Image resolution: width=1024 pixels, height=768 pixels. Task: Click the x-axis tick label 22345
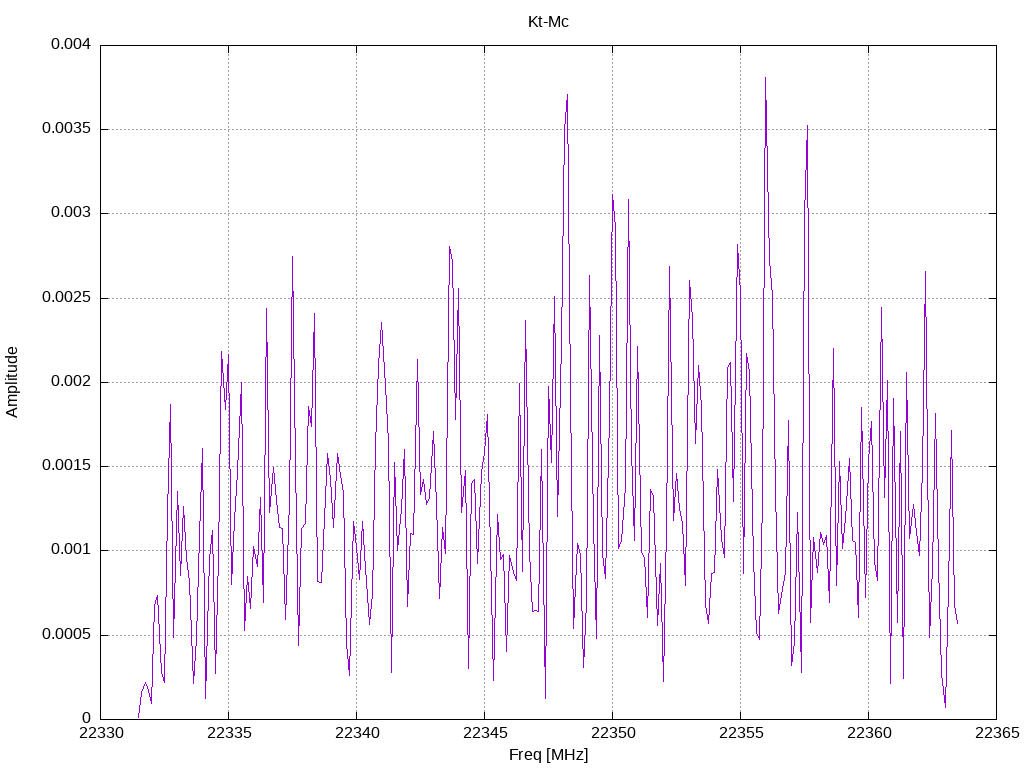[485, 733]
